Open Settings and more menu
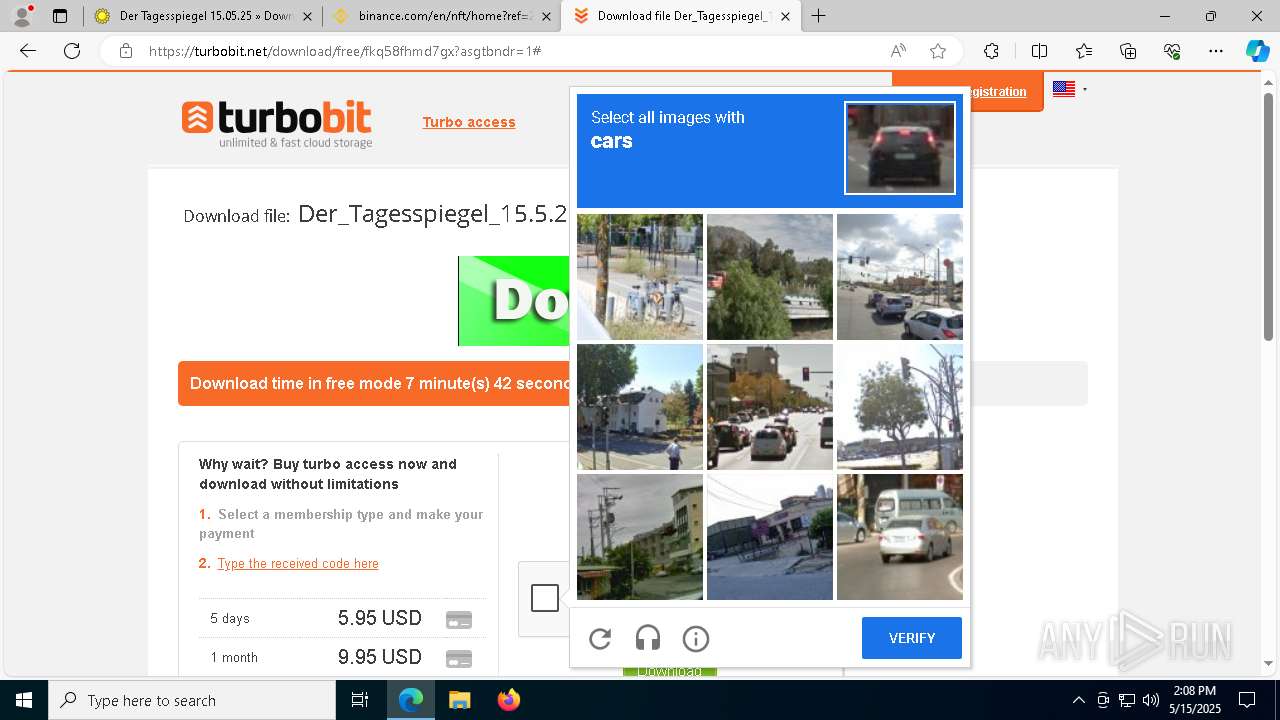The width and height of the screenshot is (1280, 720). (1216, 51)
